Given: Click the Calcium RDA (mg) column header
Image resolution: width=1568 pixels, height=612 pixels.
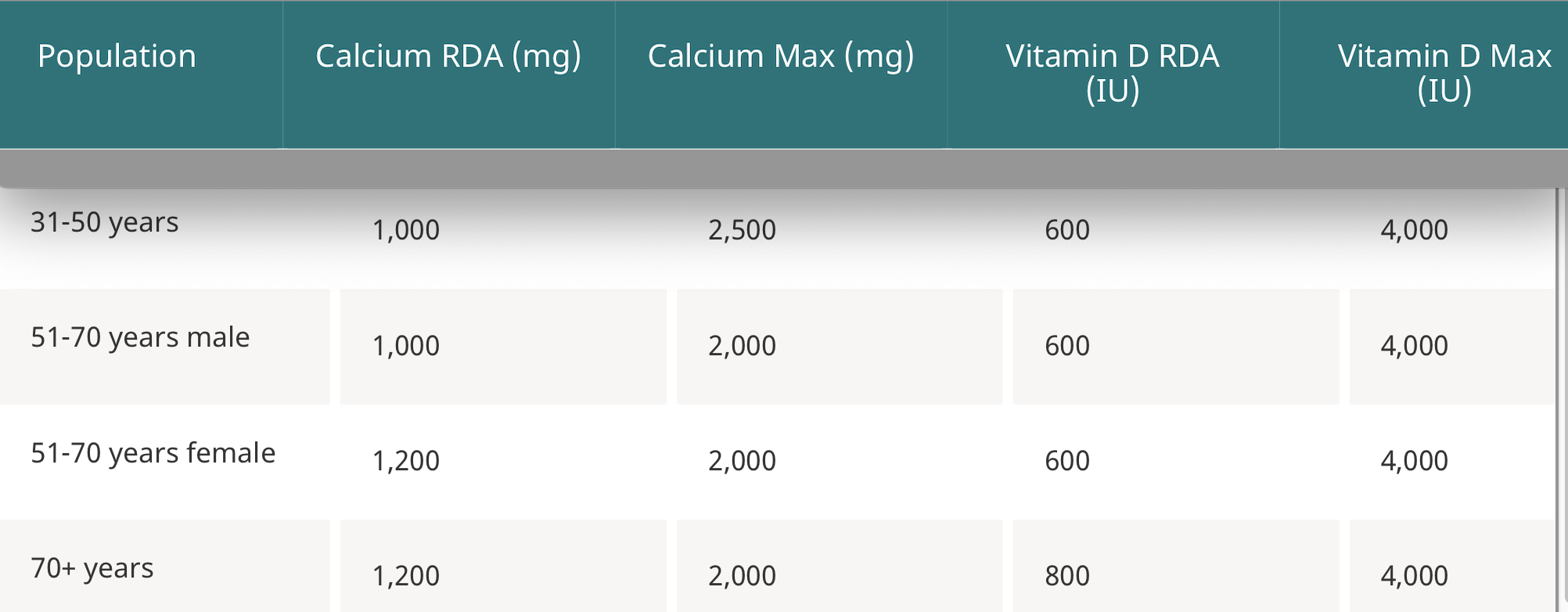Looking at the screenshot, I should (x=448, y=56).
